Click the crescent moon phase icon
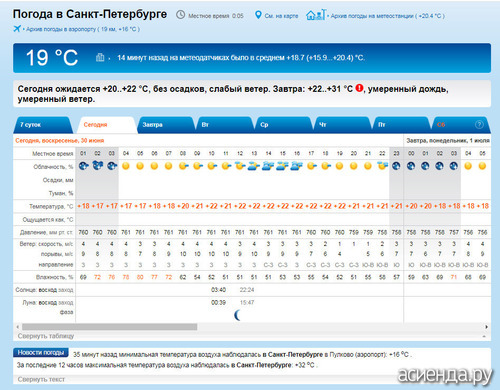The height and width of the screenshot is (390, 500). click(237, 315)
